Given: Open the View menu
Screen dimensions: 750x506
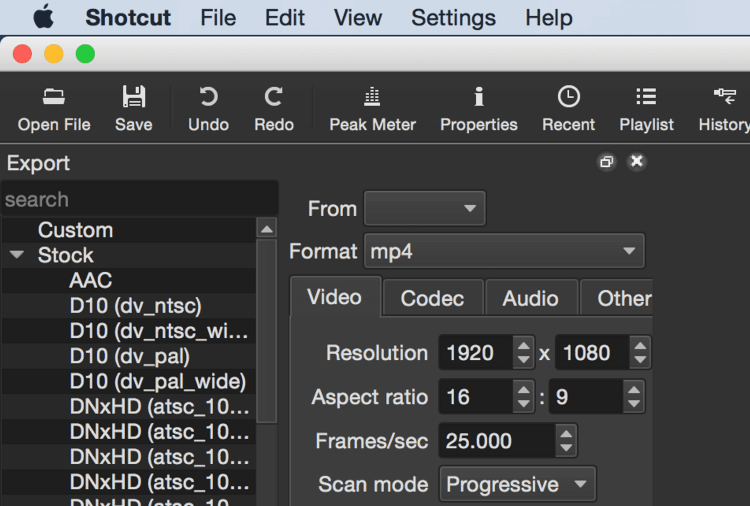Looking at the screenshot, I should [x=358, y=18].
